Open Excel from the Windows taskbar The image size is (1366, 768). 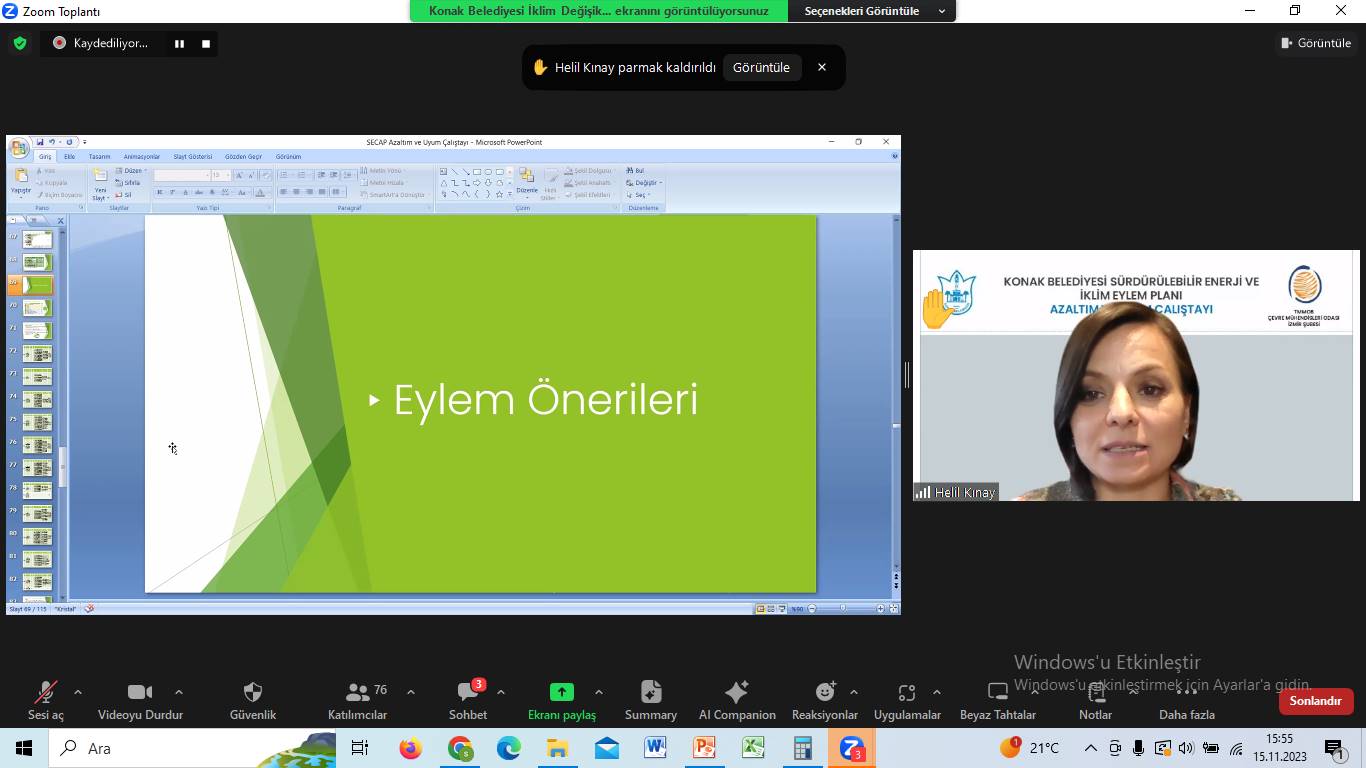coord(753,748)
